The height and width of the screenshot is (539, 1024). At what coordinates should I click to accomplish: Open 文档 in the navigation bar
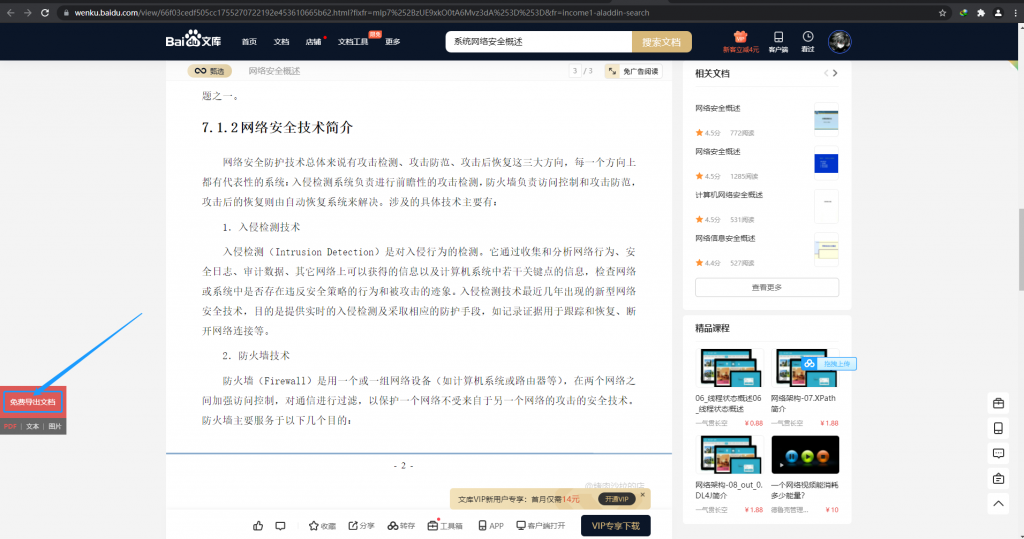(281, 42)
